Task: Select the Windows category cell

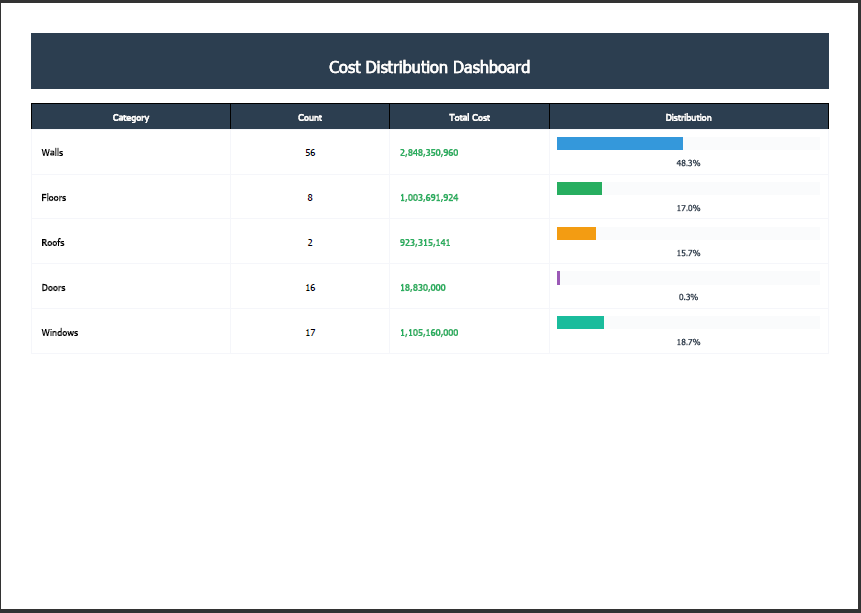Action: (131, 332)
